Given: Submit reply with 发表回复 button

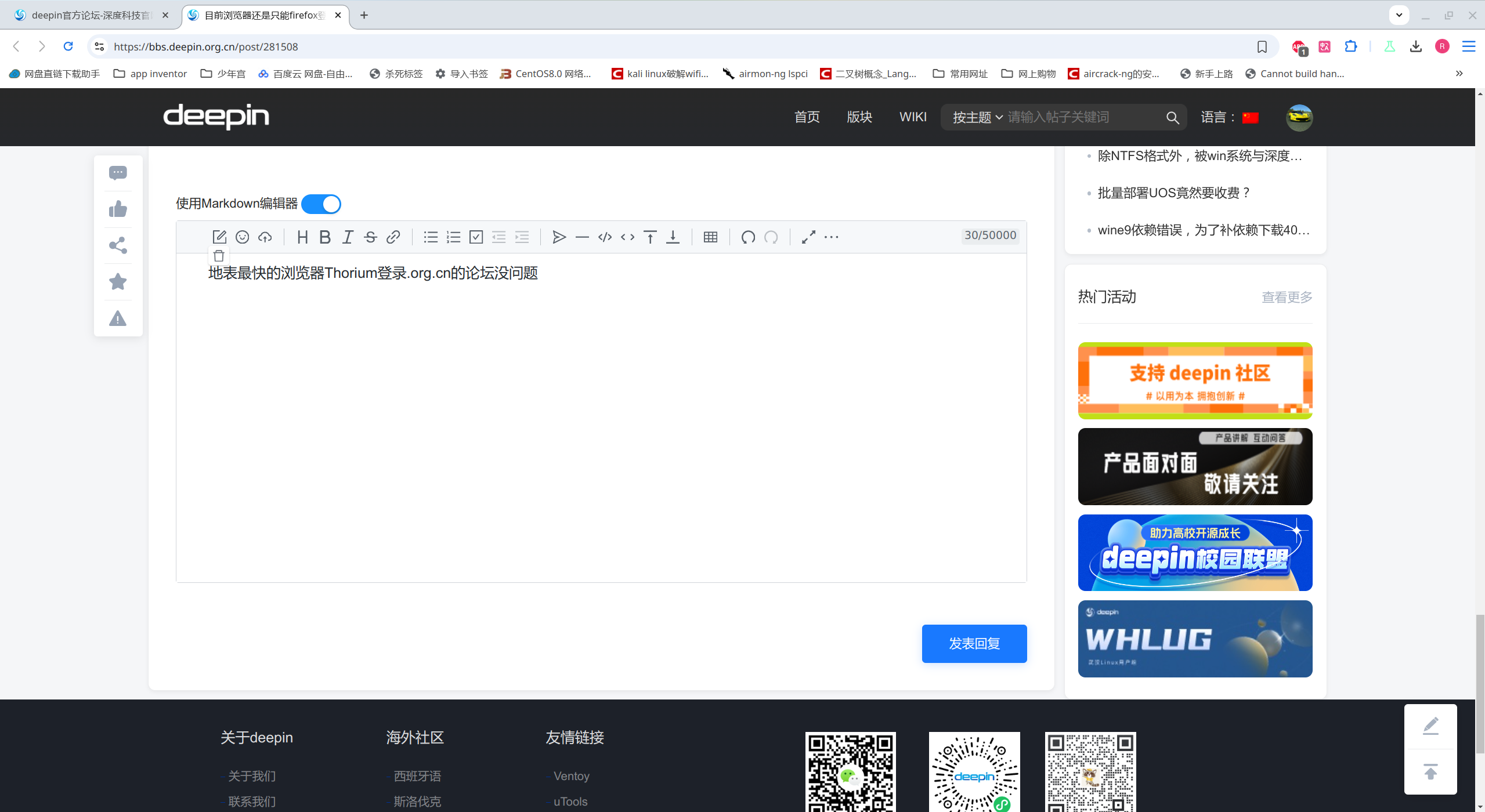Looking at the screenshot, I should coord(974,644).
